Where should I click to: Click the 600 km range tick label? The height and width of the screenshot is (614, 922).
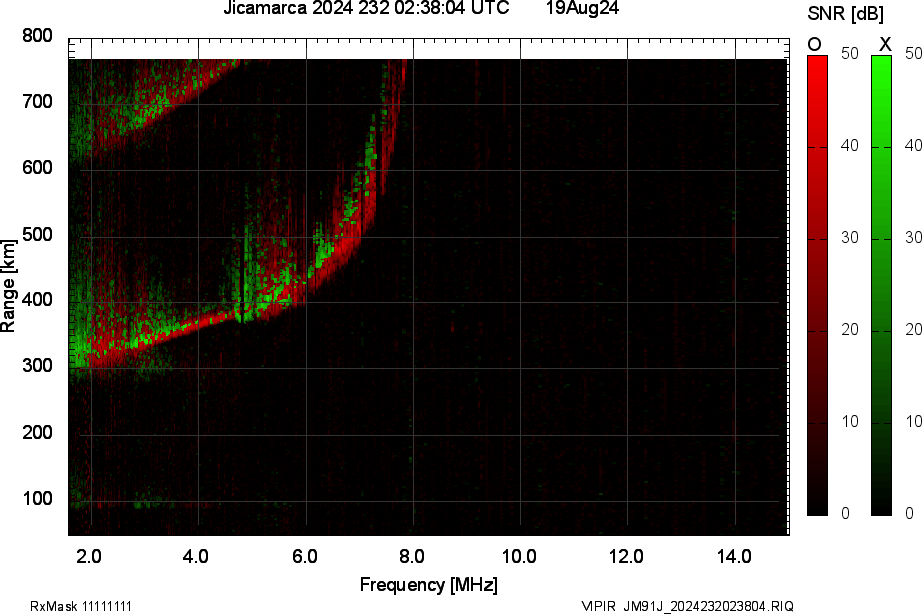pyautogui.click(x=37, y=168)
